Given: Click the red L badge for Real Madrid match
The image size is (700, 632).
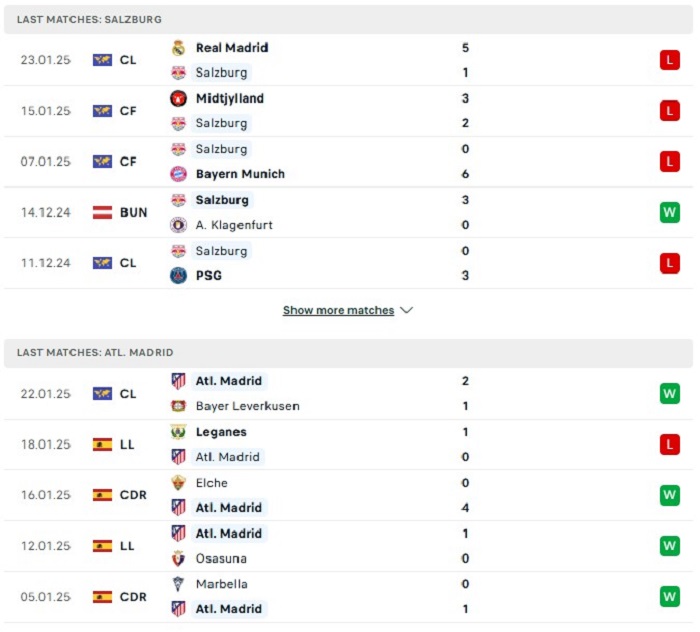Looking at the screenshot, I should pyautogui.click(x=670, y=60).
